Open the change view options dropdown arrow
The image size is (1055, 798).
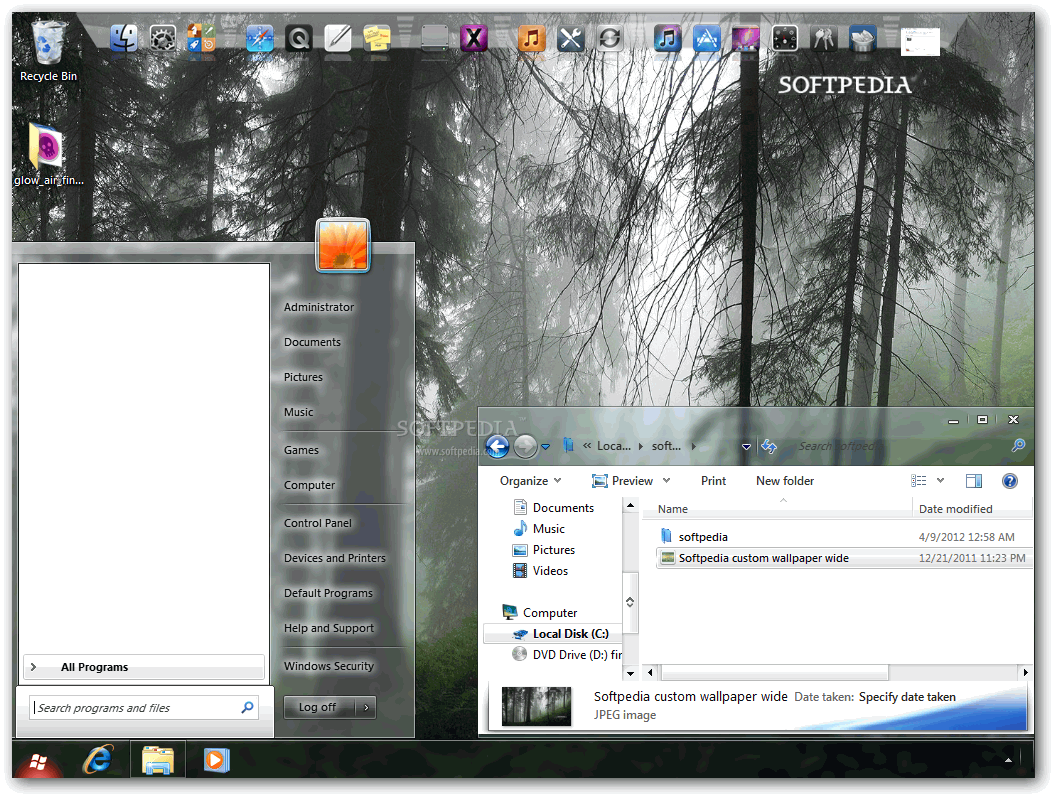point(941,480)
